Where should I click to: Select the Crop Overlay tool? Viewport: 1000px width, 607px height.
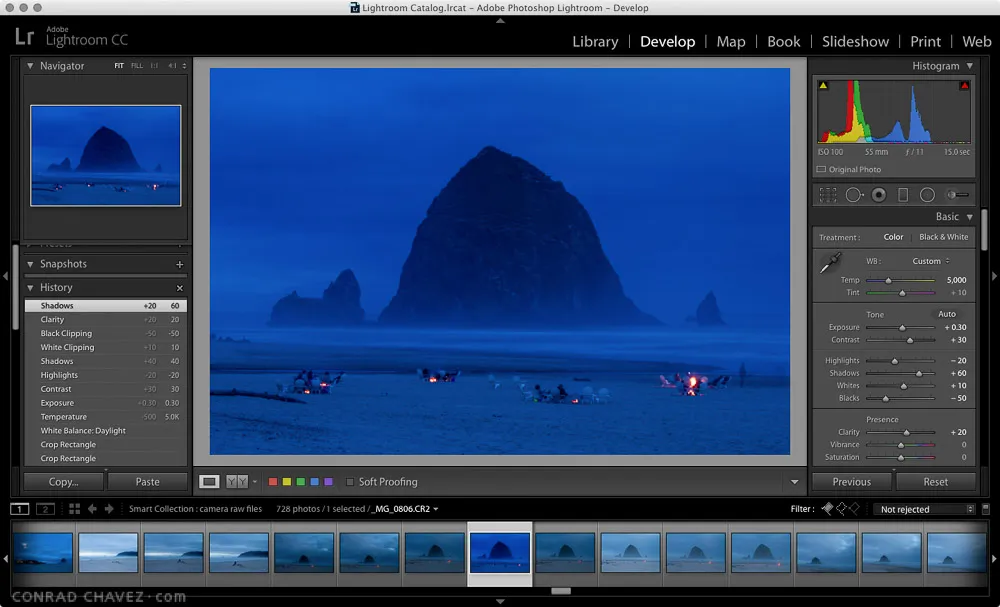click(828, 195)
